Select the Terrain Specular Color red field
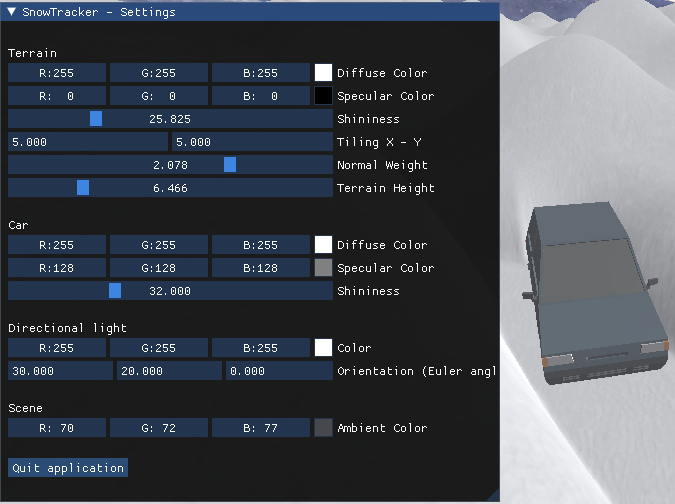Screen dimensions: 675x504 [x=57, y=96]
